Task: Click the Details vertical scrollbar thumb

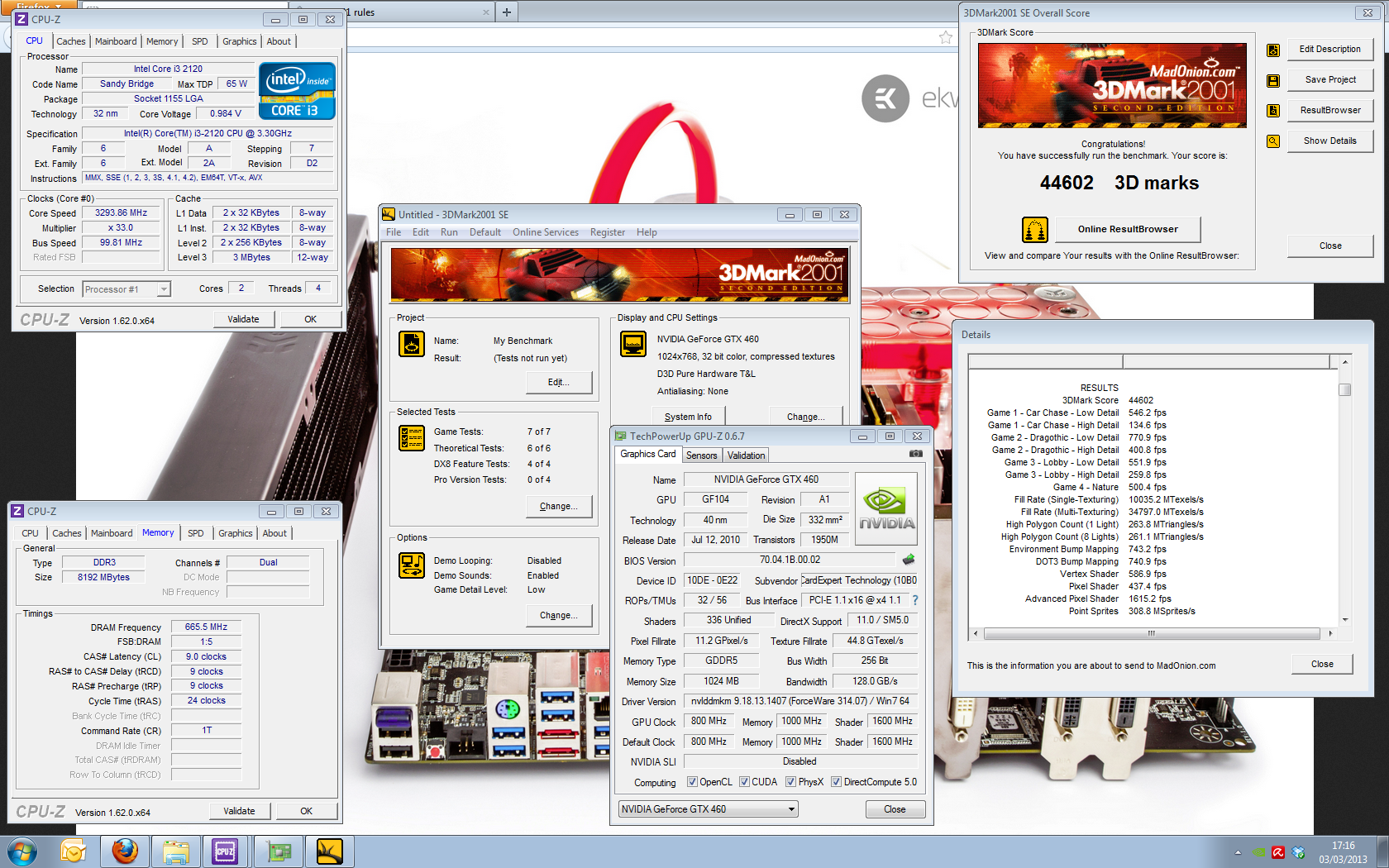Action: click(1345, 389)
